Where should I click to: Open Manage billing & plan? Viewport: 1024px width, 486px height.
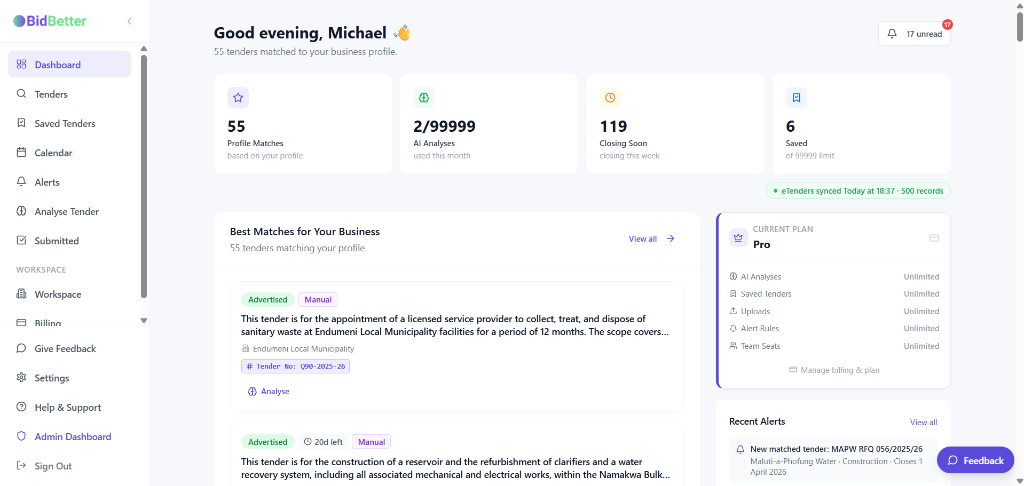coord(834,370)
